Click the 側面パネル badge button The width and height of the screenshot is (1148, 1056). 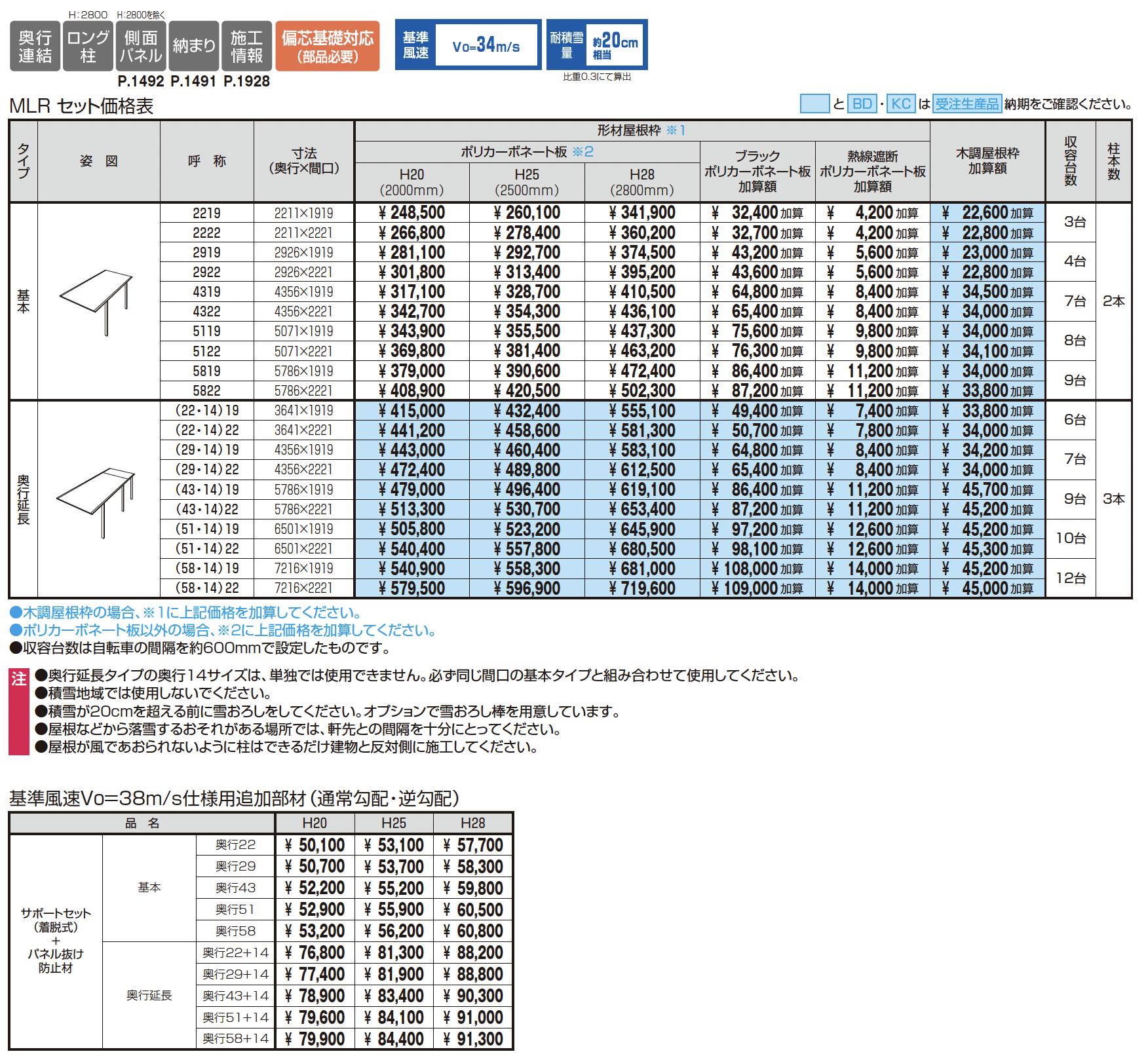(141, 46)
